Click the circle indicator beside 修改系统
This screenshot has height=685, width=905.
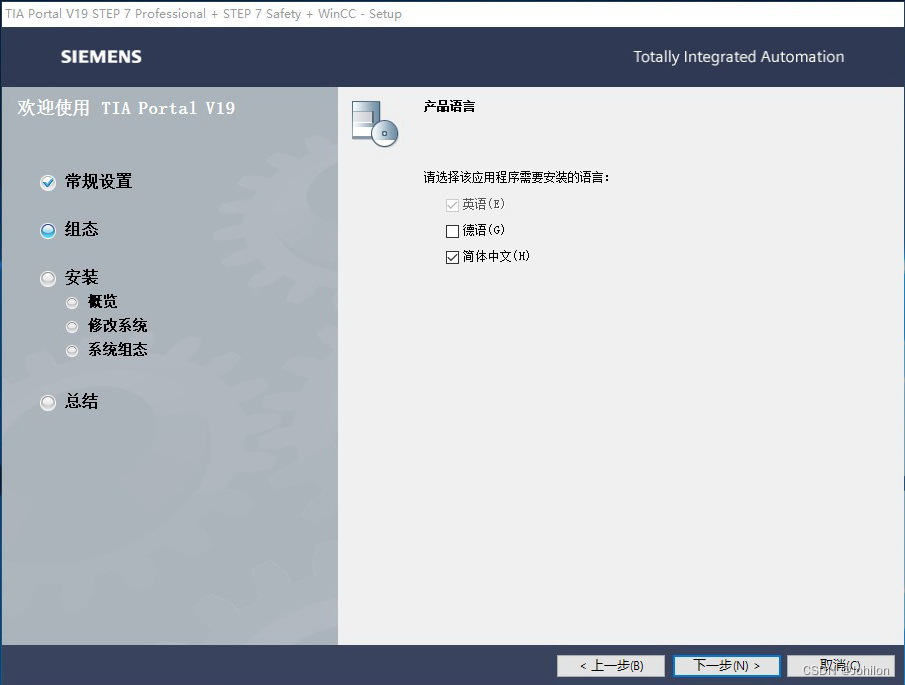tap(71, 326)
